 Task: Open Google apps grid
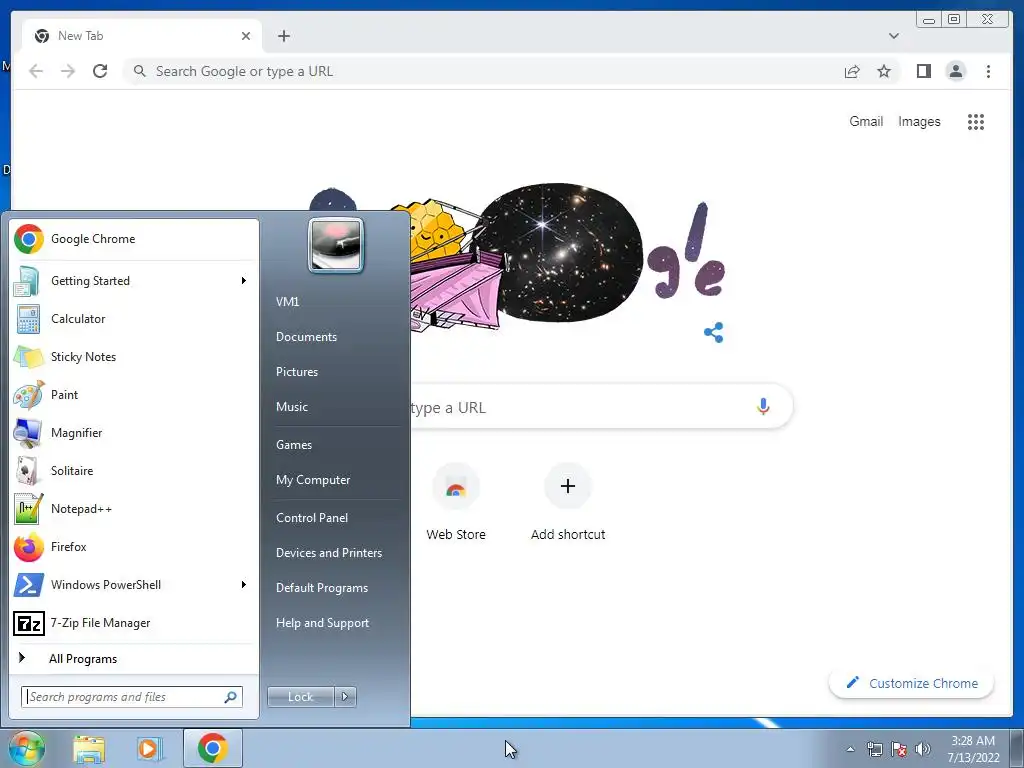(x=976, y=121)
